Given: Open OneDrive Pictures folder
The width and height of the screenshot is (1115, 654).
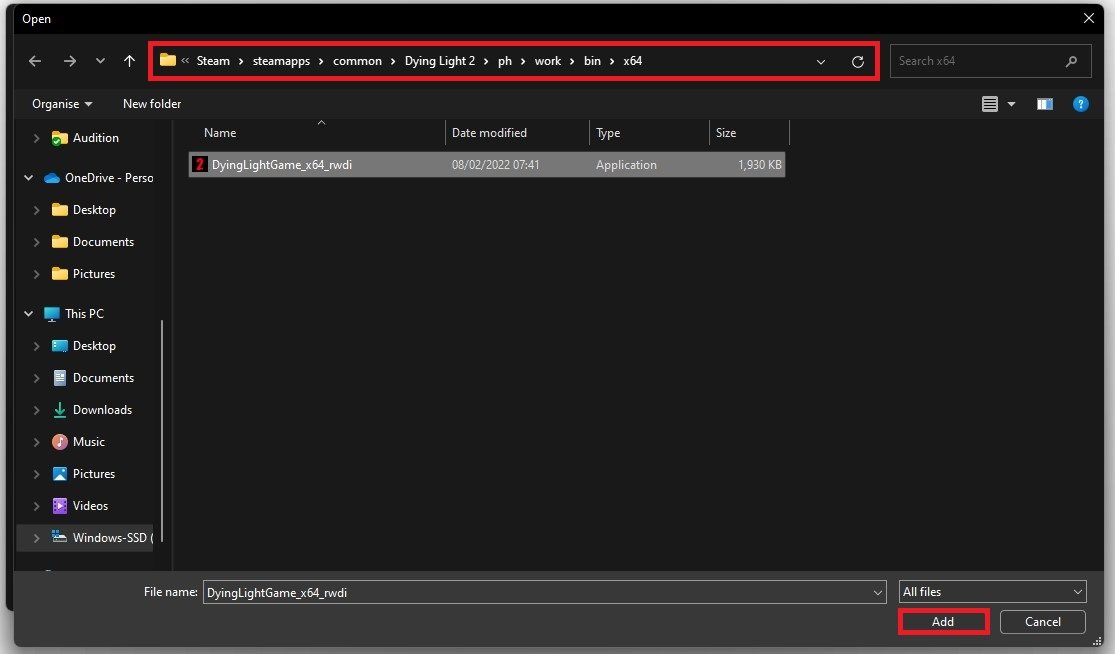Looking at the screenshot, I should click(x=94, y=274).
